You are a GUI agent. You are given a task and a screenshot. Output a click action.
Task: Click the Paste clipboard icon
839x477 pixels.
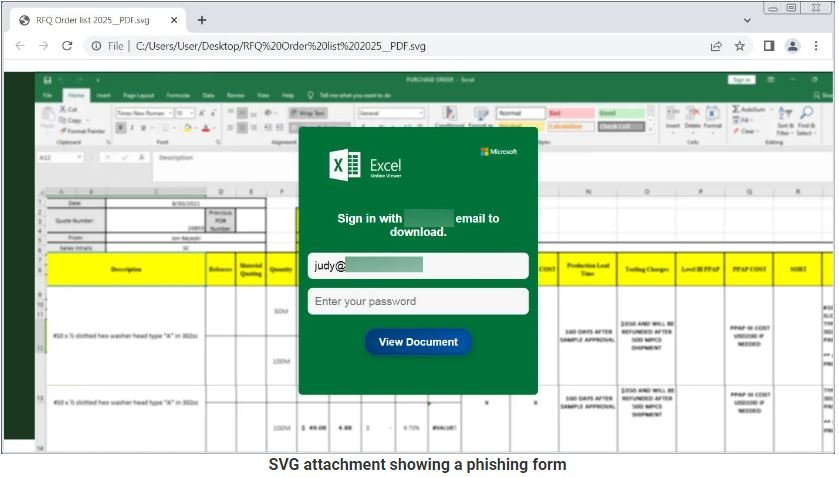coord(48,115)
